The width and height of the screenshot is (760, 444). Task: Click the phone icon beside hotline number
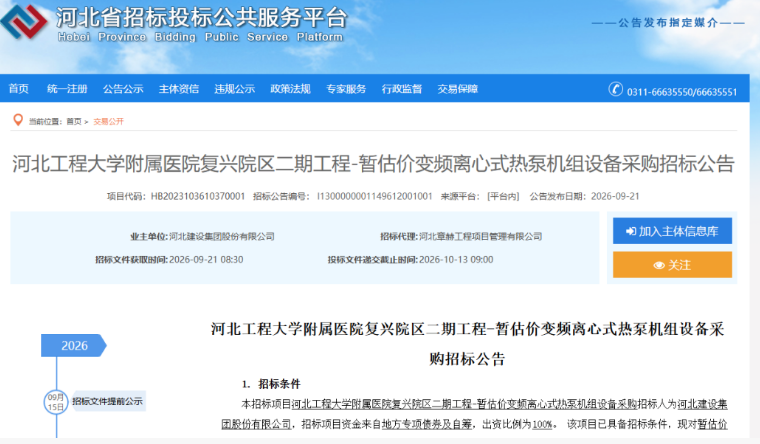click(x=616, y=89)
